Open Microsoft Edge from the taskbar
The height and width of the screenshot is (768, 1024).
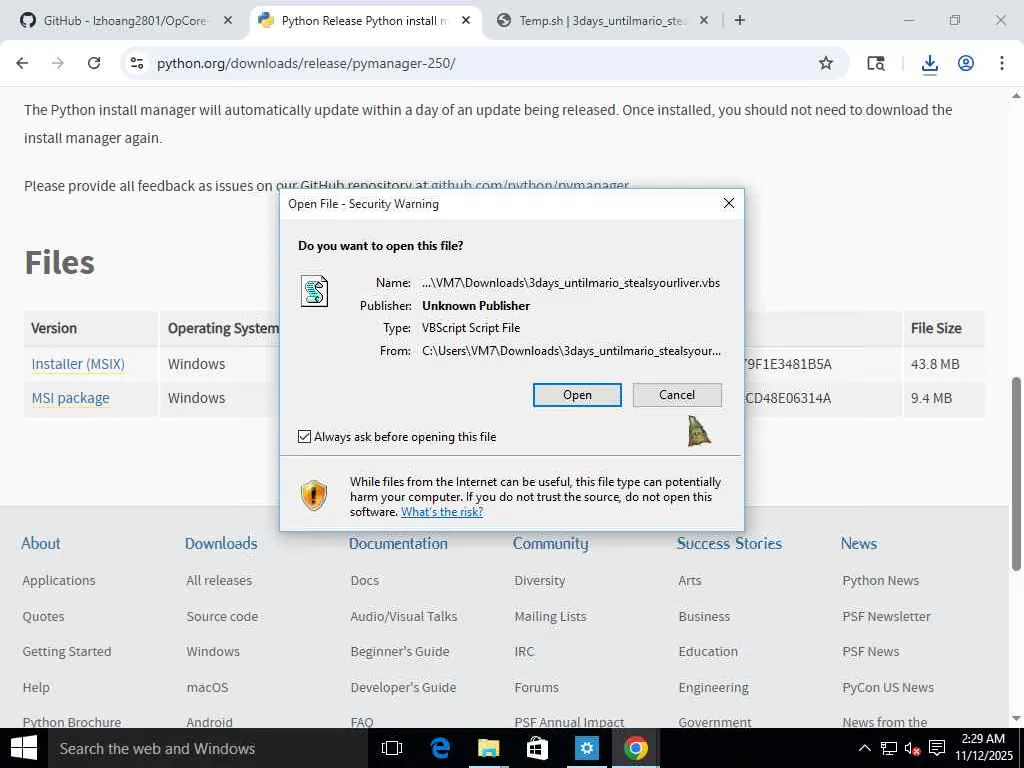(440, 748)
